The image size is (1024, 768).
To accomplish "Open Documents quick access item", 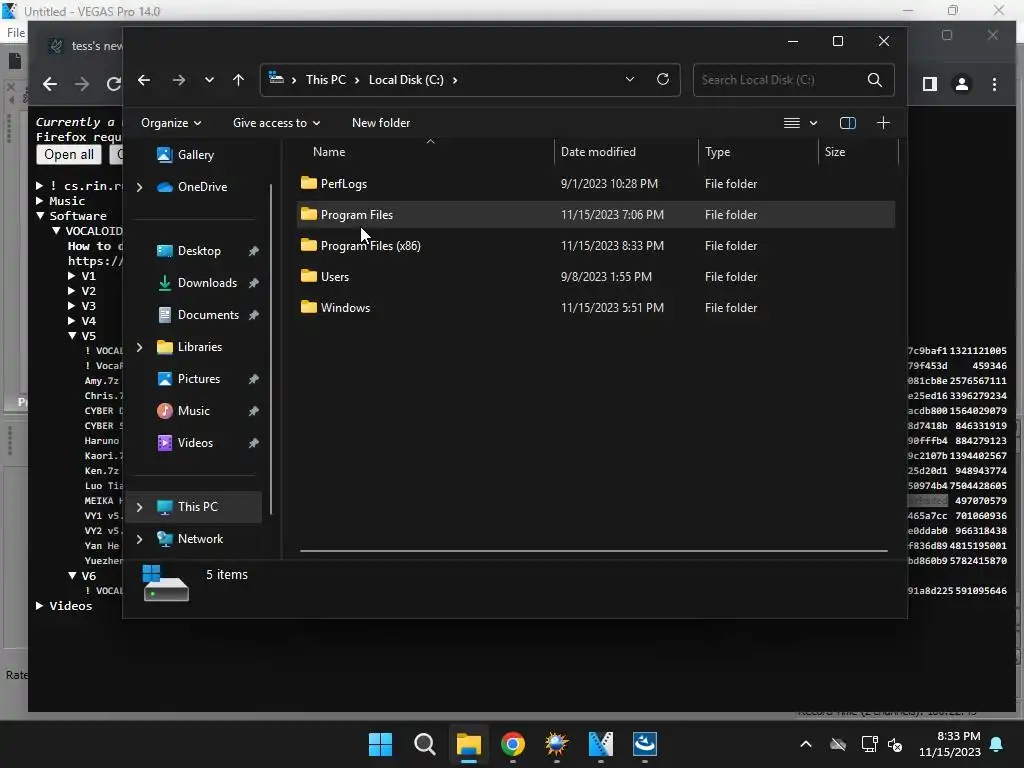I will coord(208,315).
